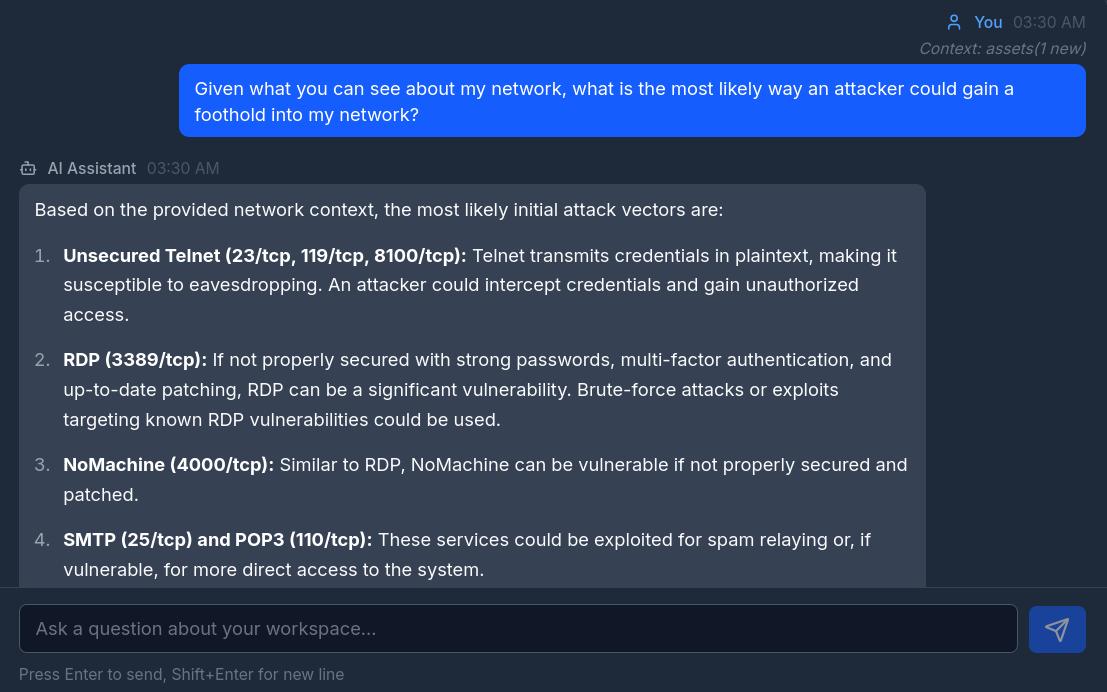Click the paper plane send icon
Screen dimensions: 1107x692
(1057, 629)
